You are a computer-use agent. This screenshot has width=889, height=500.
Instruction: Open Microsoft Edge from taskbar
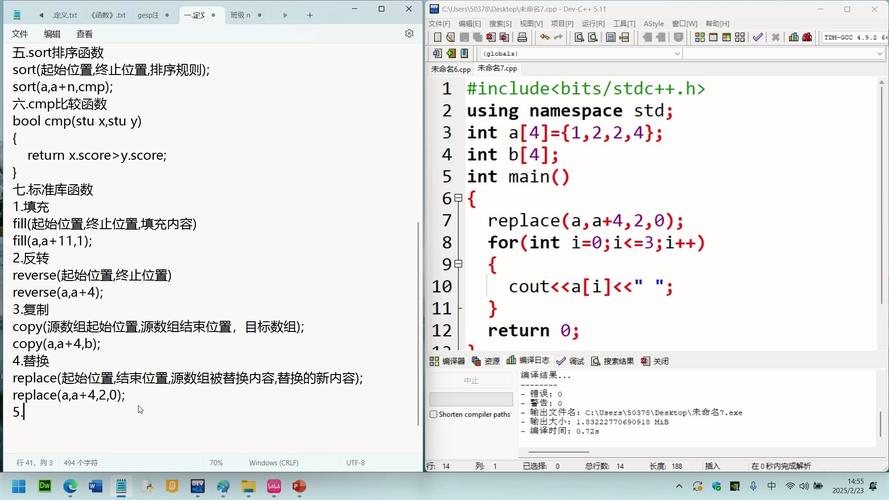[70, 486]
